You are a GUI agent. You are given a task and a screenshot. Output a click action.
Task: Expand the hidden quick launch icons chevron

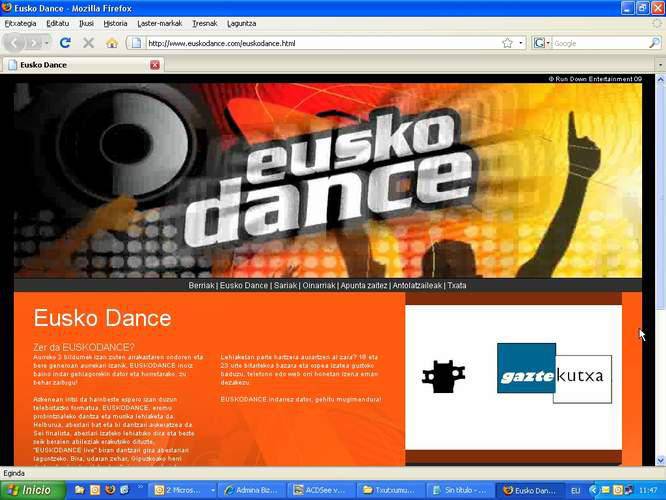click(141, 487)
